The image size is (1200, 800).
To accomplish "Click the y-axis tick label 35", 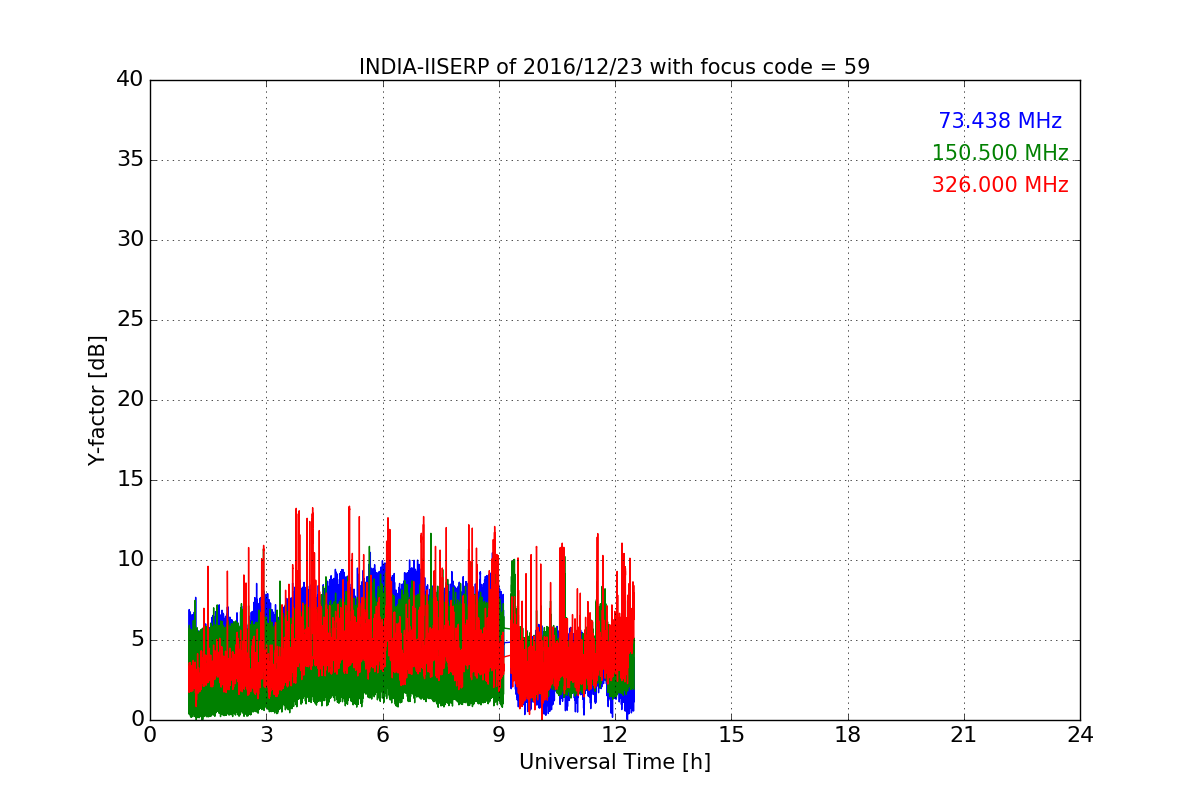I will point(130,160).
